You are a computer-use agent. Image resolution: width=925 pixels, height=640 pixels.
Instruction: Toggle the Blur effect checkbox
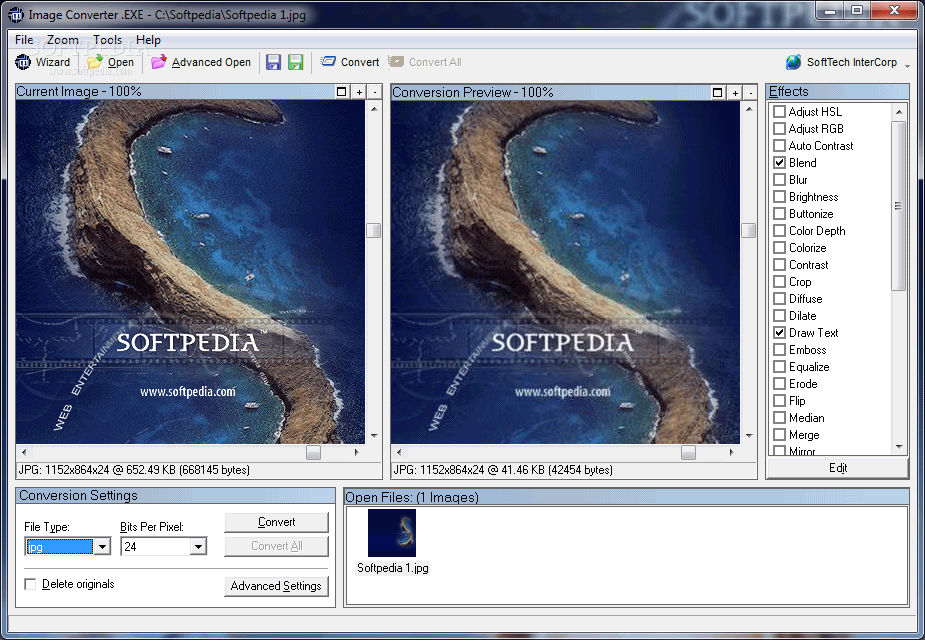[x=779, y=180]
